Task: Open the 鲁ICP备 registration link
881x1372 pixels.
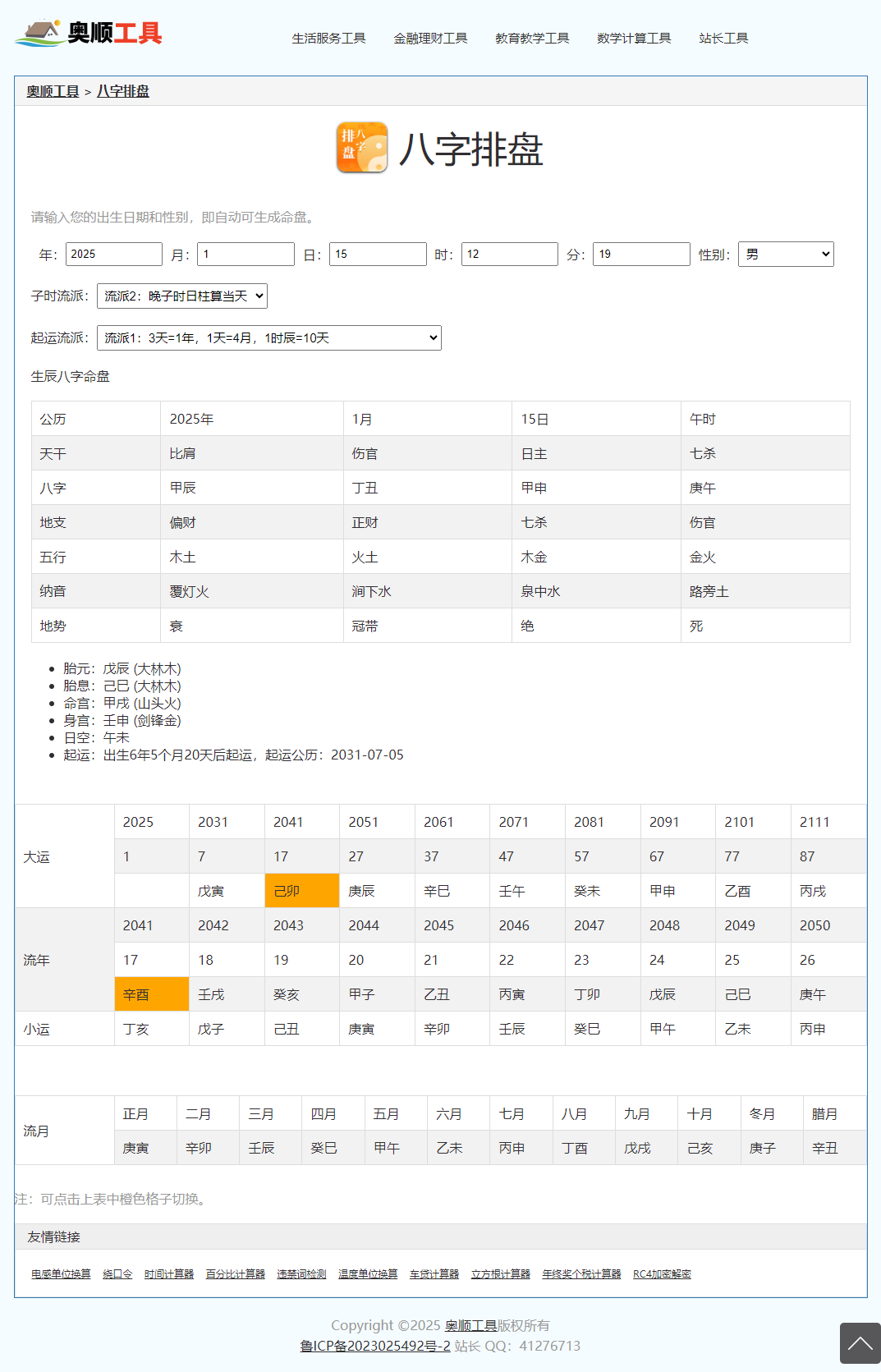Action: click(x=375, y=1346)
